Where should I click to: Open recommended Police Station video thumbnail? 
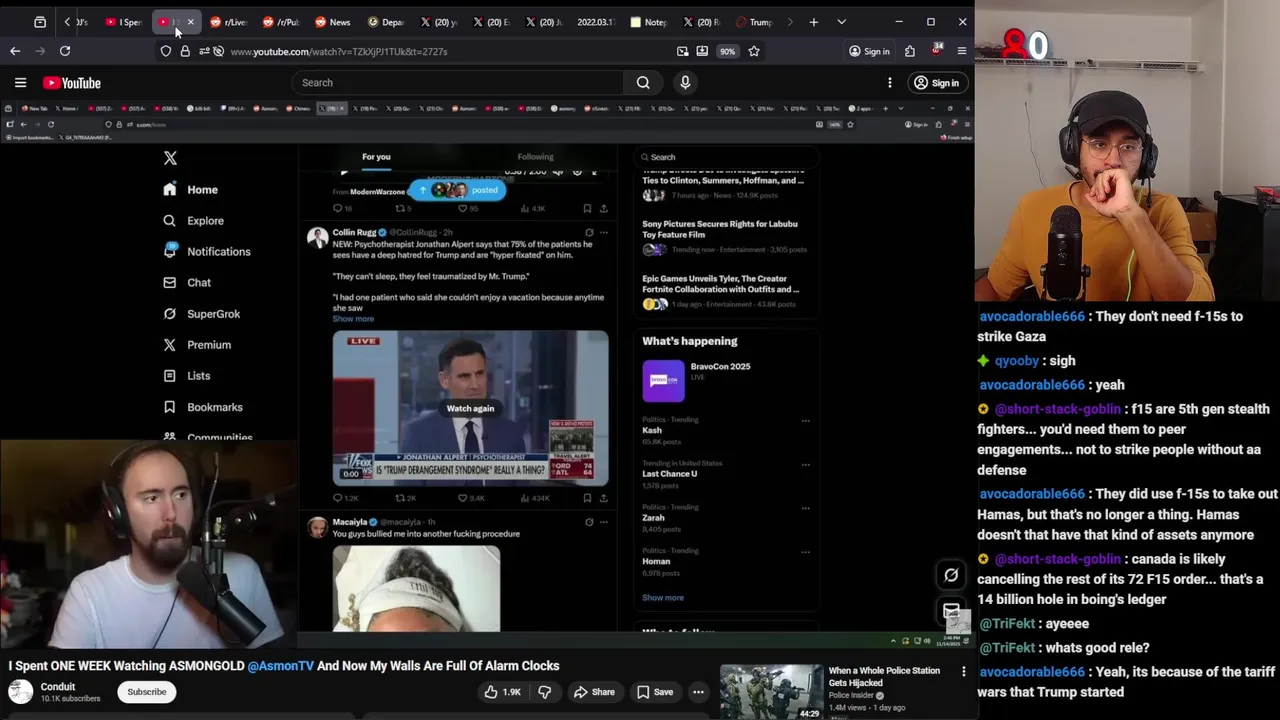coord(771,692)
